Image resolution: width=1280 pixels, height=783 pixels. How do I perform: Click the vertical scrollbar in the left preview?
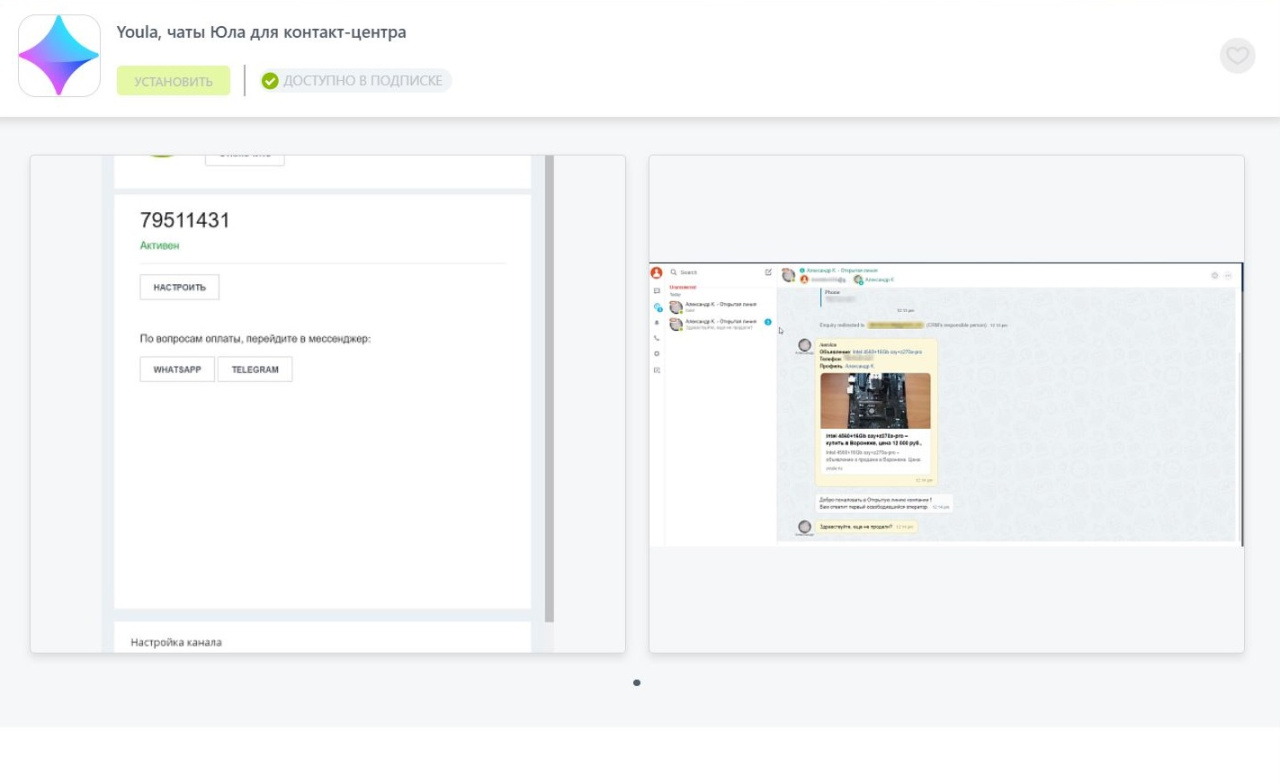pyautogui.click(x=549, y=390)
